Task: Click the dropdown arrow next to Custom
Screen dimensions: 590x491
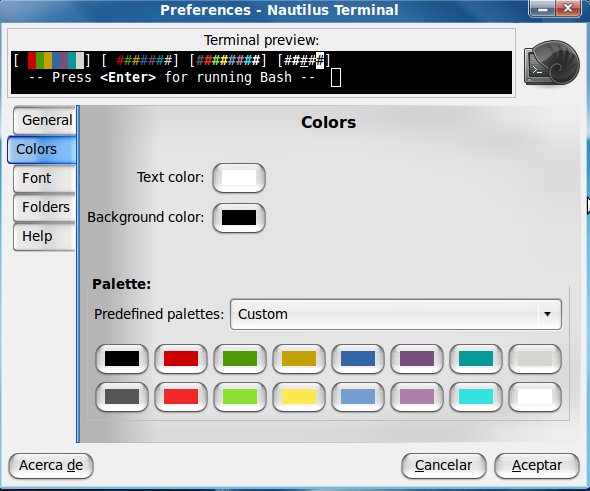Action: pos(547,314)
